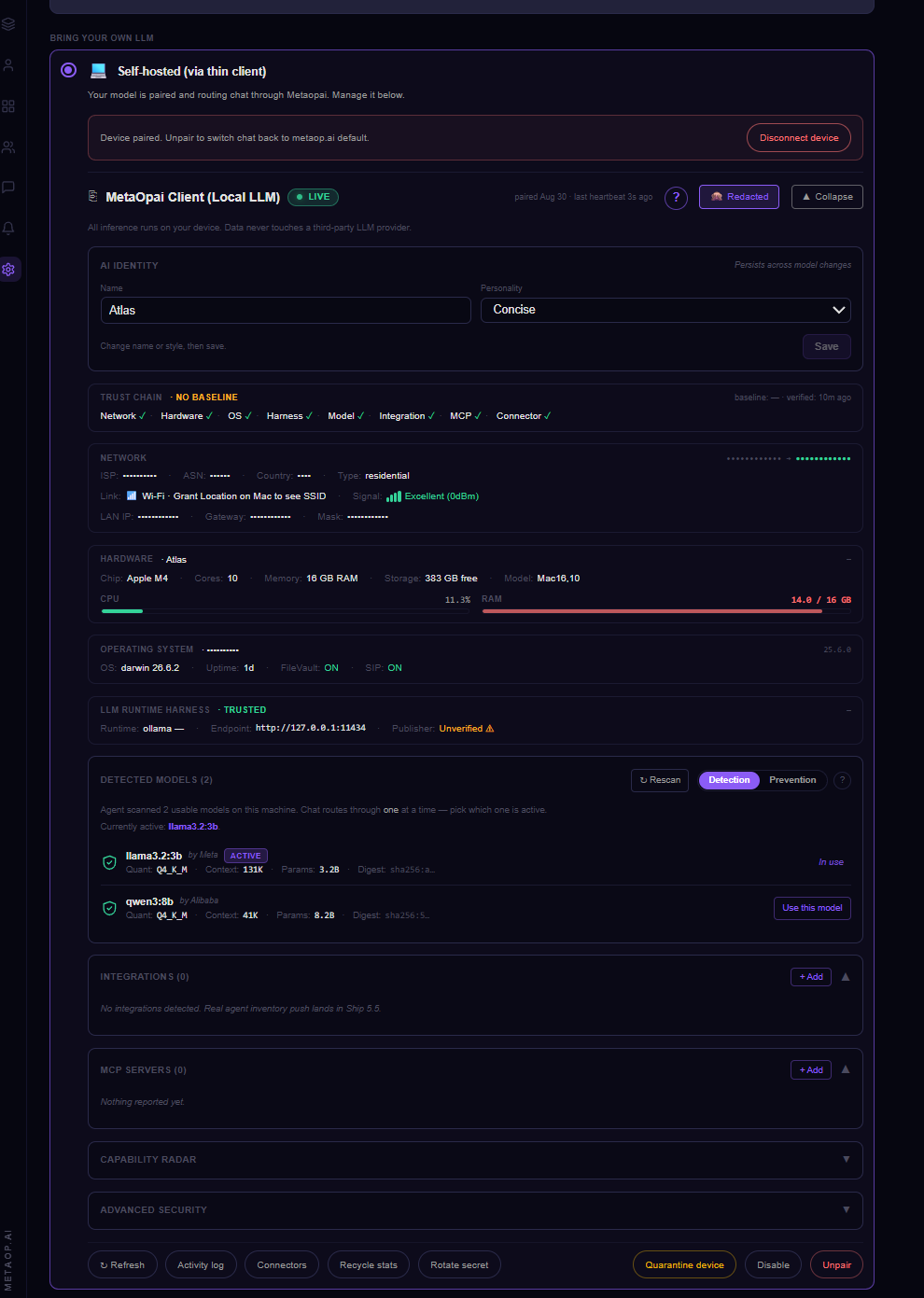Save the AI identity changes
This screenshot has height=1298, width=924.
(x=827, y=346)
